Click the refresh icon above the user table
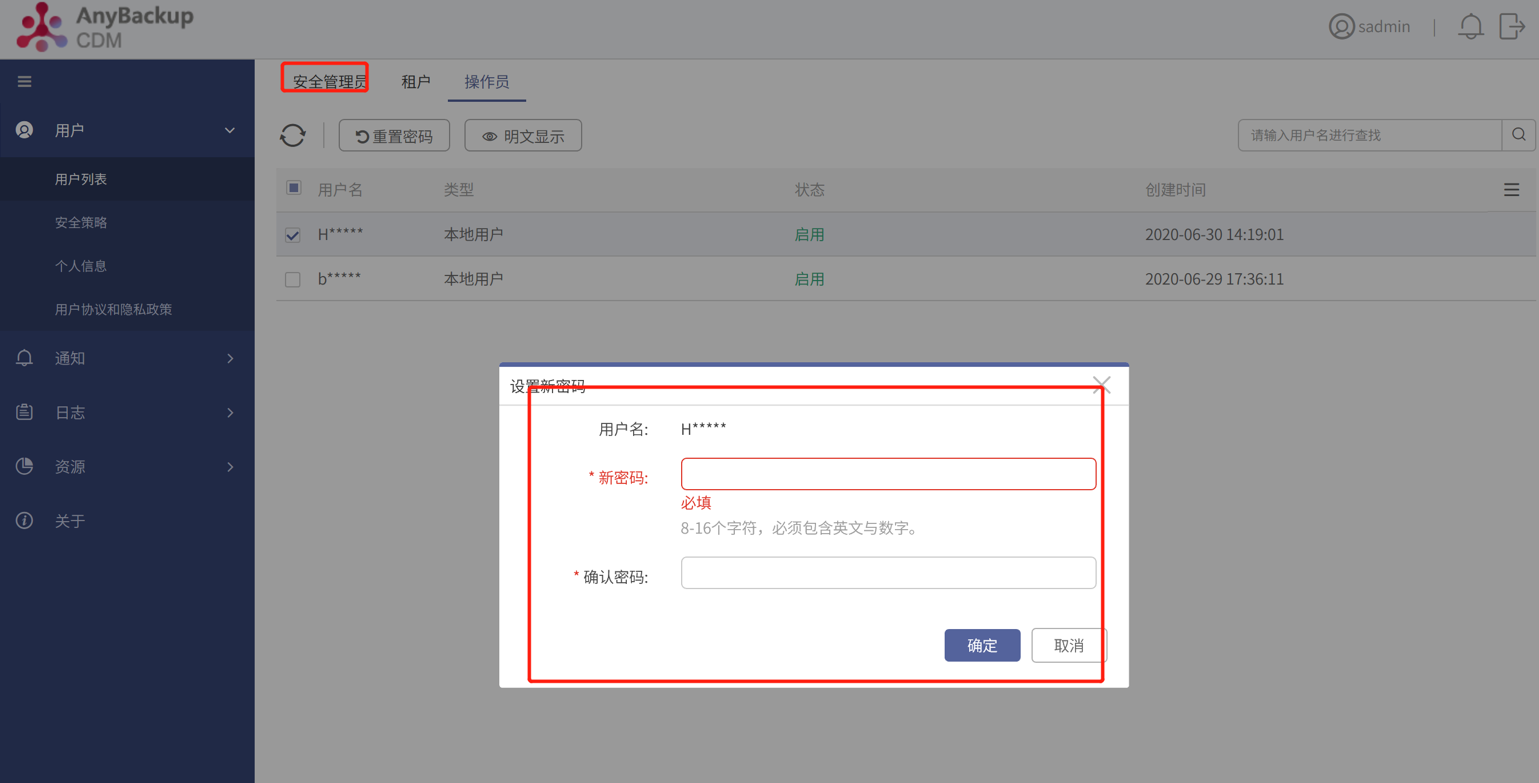 (293, 135)
